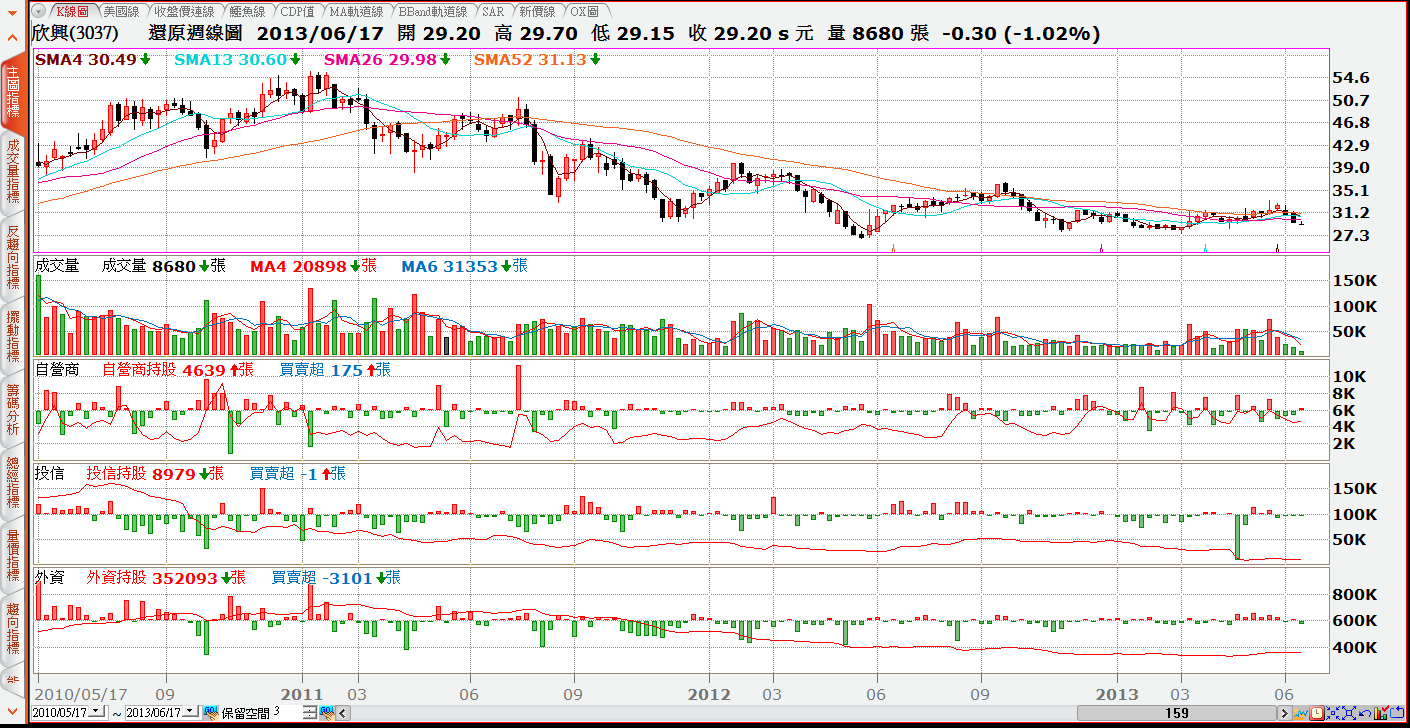Click the expand chart arrows icon

(x=1349, y=713)
